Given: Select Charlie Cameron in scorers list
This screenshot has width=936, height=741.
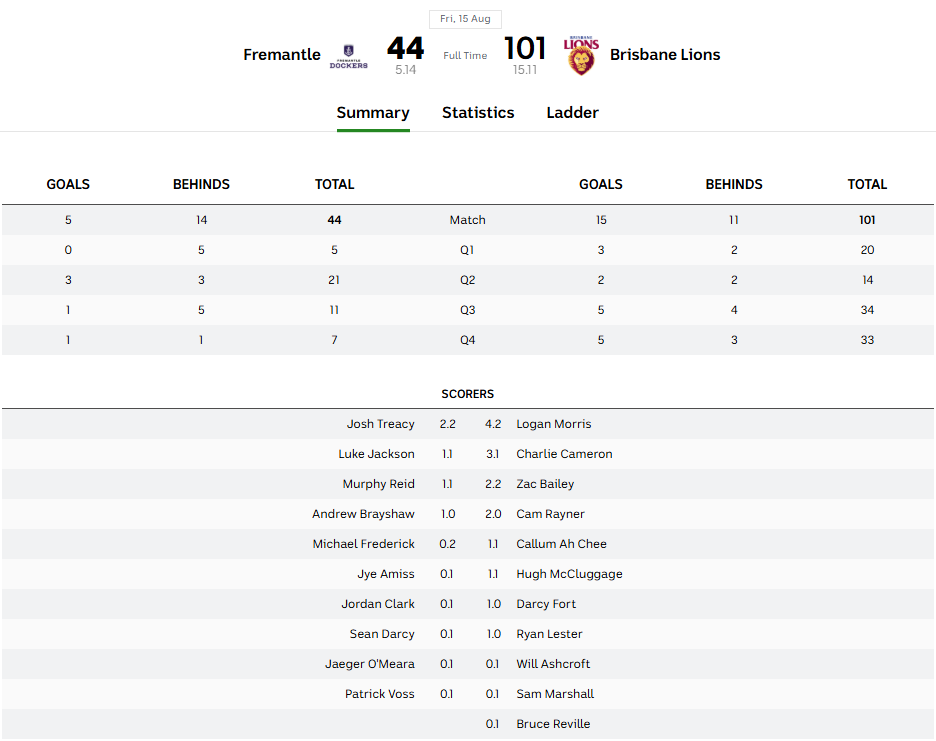Looking at the screenshot, I should [564, 454].
